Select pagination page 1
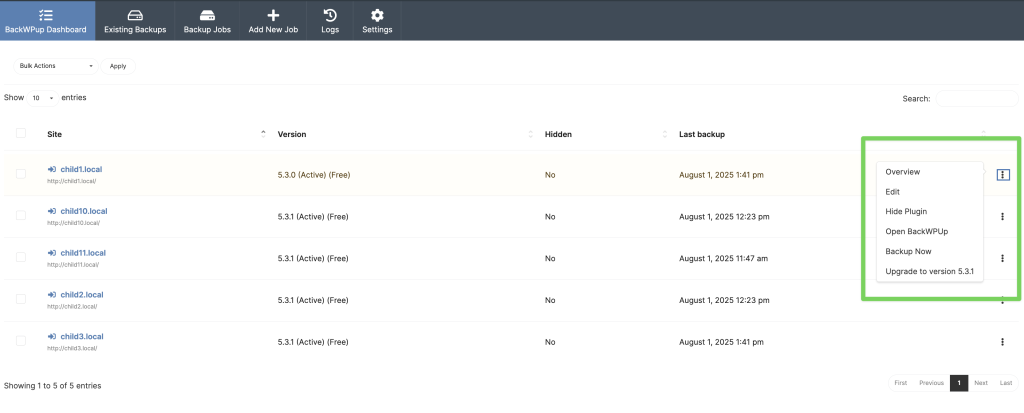Viewport: 1024px width, 413px height. [x=959, y=383]
